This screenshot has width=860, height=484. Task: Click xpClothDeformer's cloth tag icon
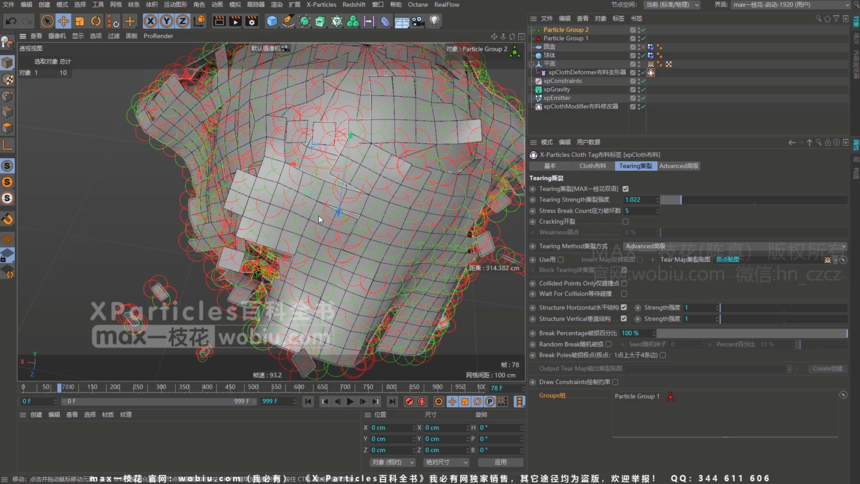coord(650,72)
